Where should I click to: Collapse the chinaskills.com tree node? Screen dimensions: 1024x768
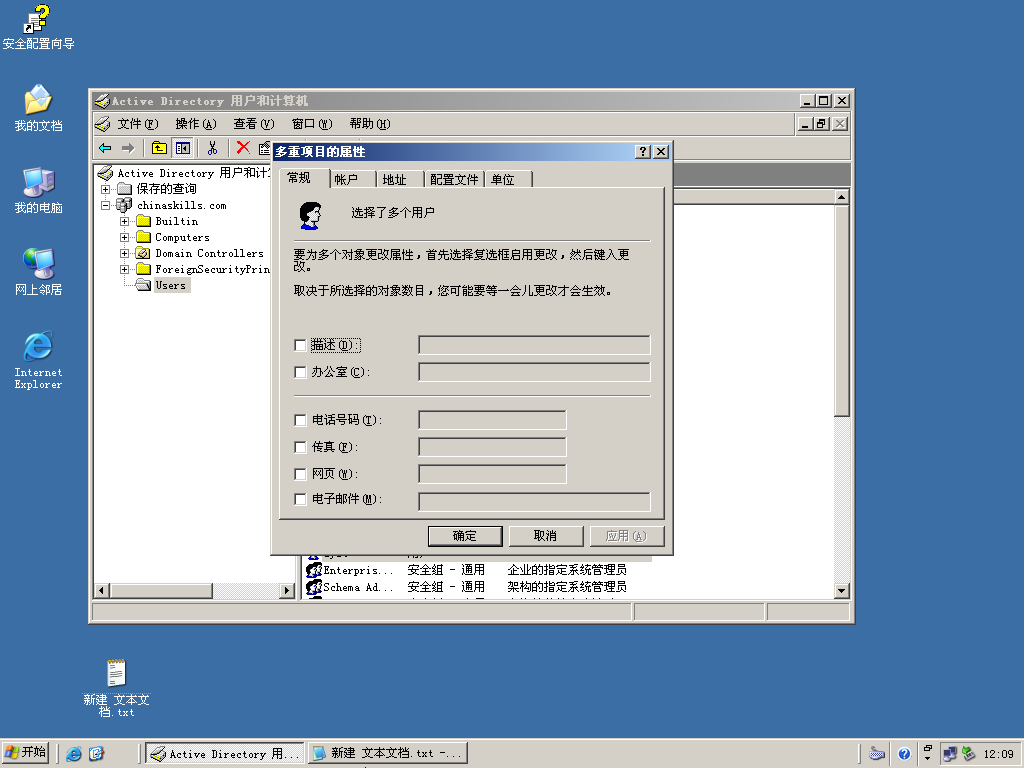click(x=105, y=205)
